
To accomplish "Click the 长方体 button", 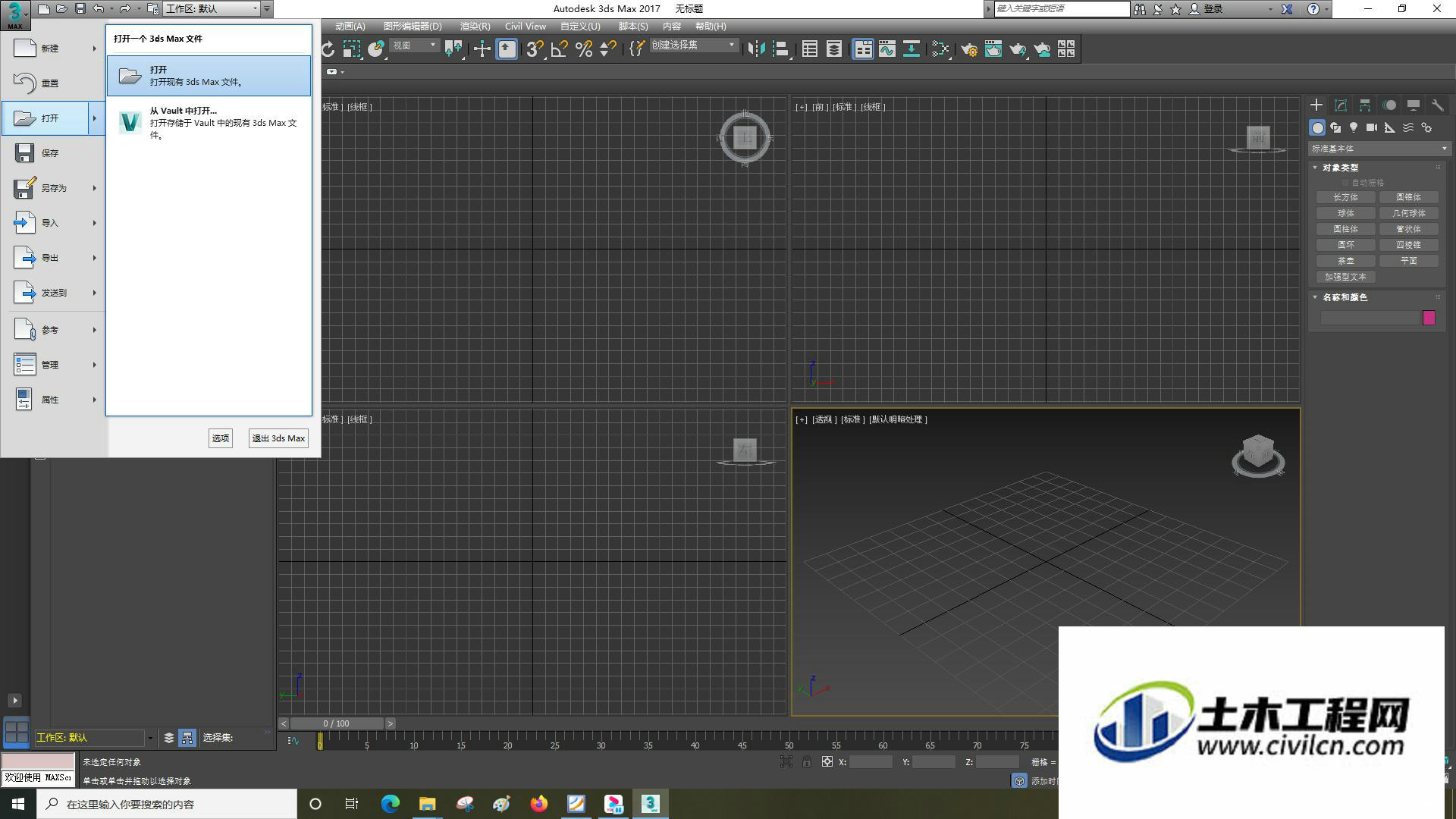I will click(x=1346, y=197).
